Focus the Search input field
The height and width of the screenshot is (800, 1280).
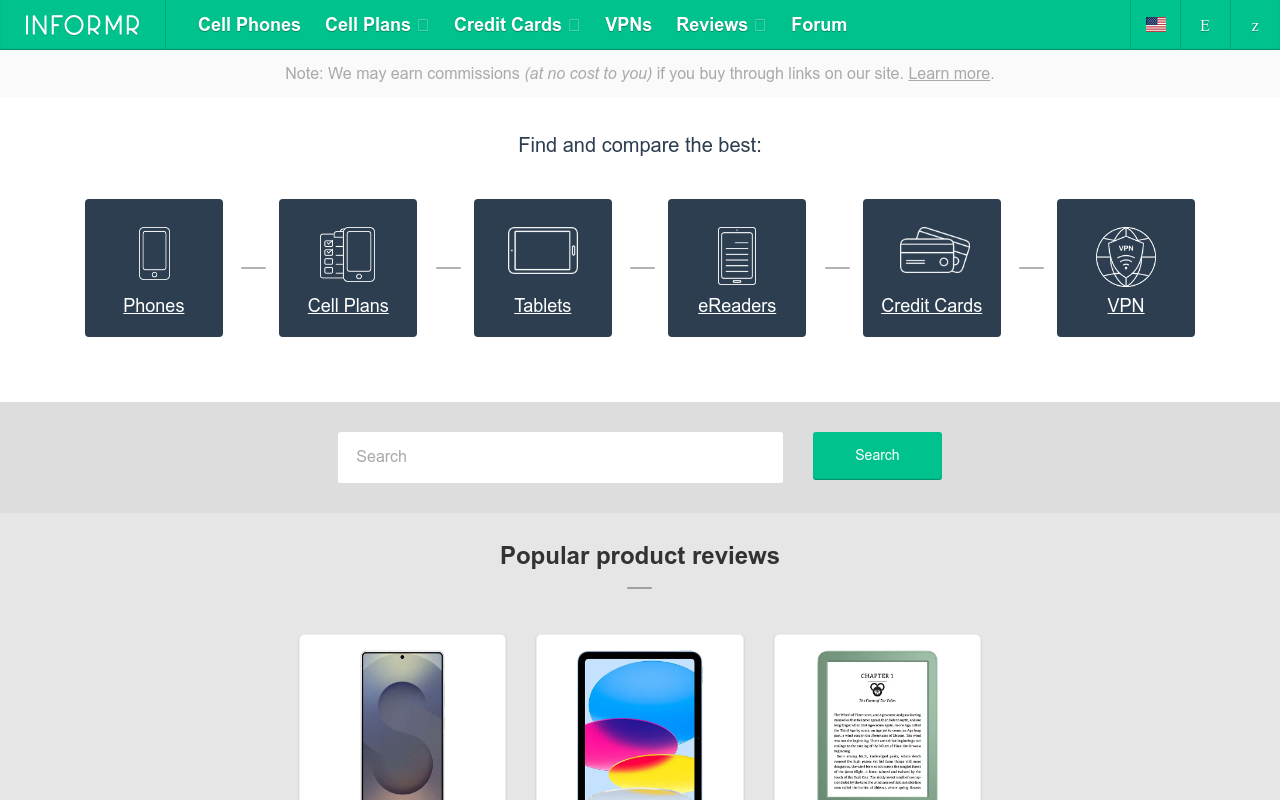[560, 457]
